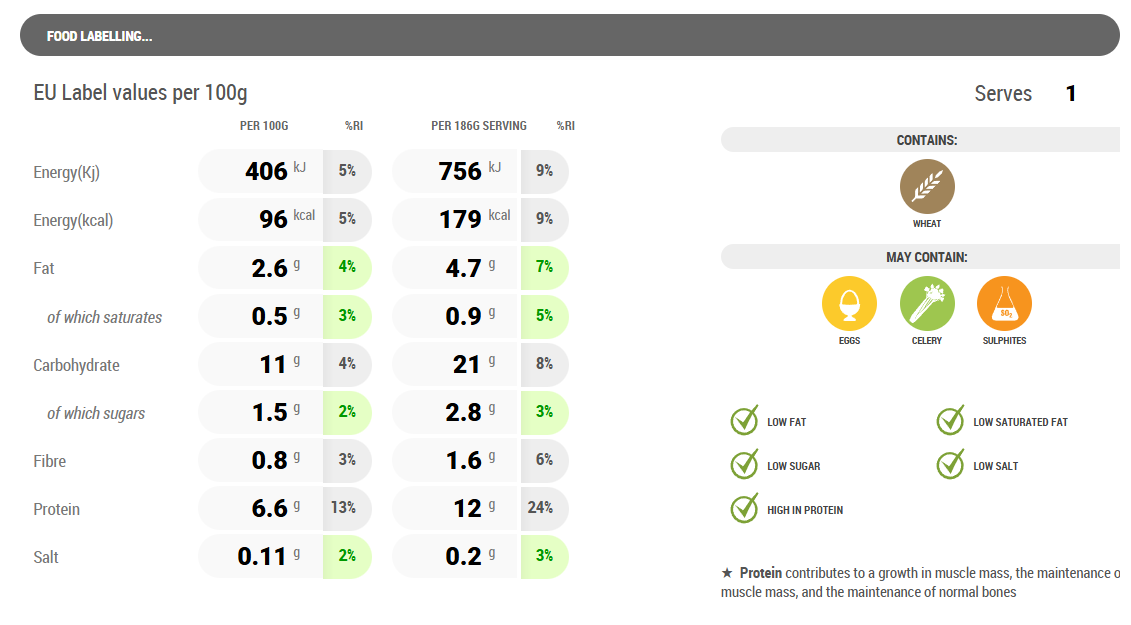The height and width of the screenshot is (625, 1131).
Task: Select the 406 kJ energy value
Action: 266,171
